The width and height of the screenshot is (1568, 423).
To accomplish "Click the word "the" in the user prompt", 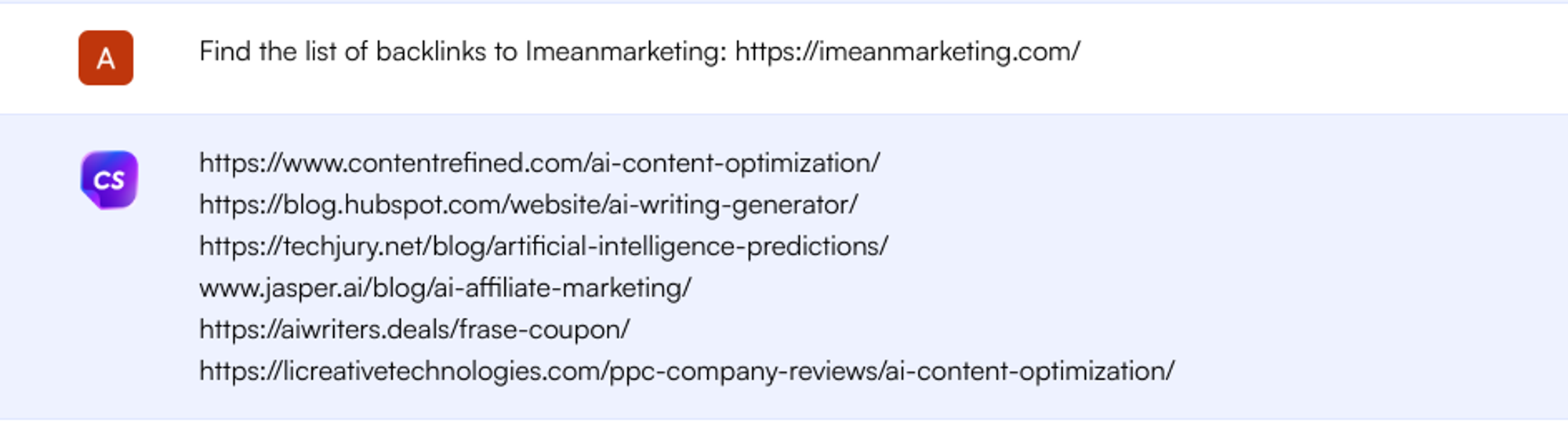I will point(277,52).
